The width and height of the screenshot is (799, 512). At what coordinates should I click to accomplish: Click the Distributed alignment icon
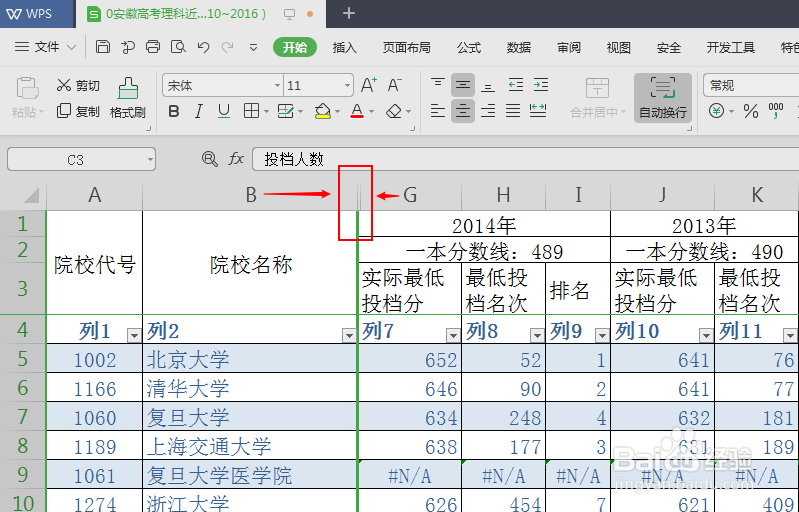[x=538, y=111]
